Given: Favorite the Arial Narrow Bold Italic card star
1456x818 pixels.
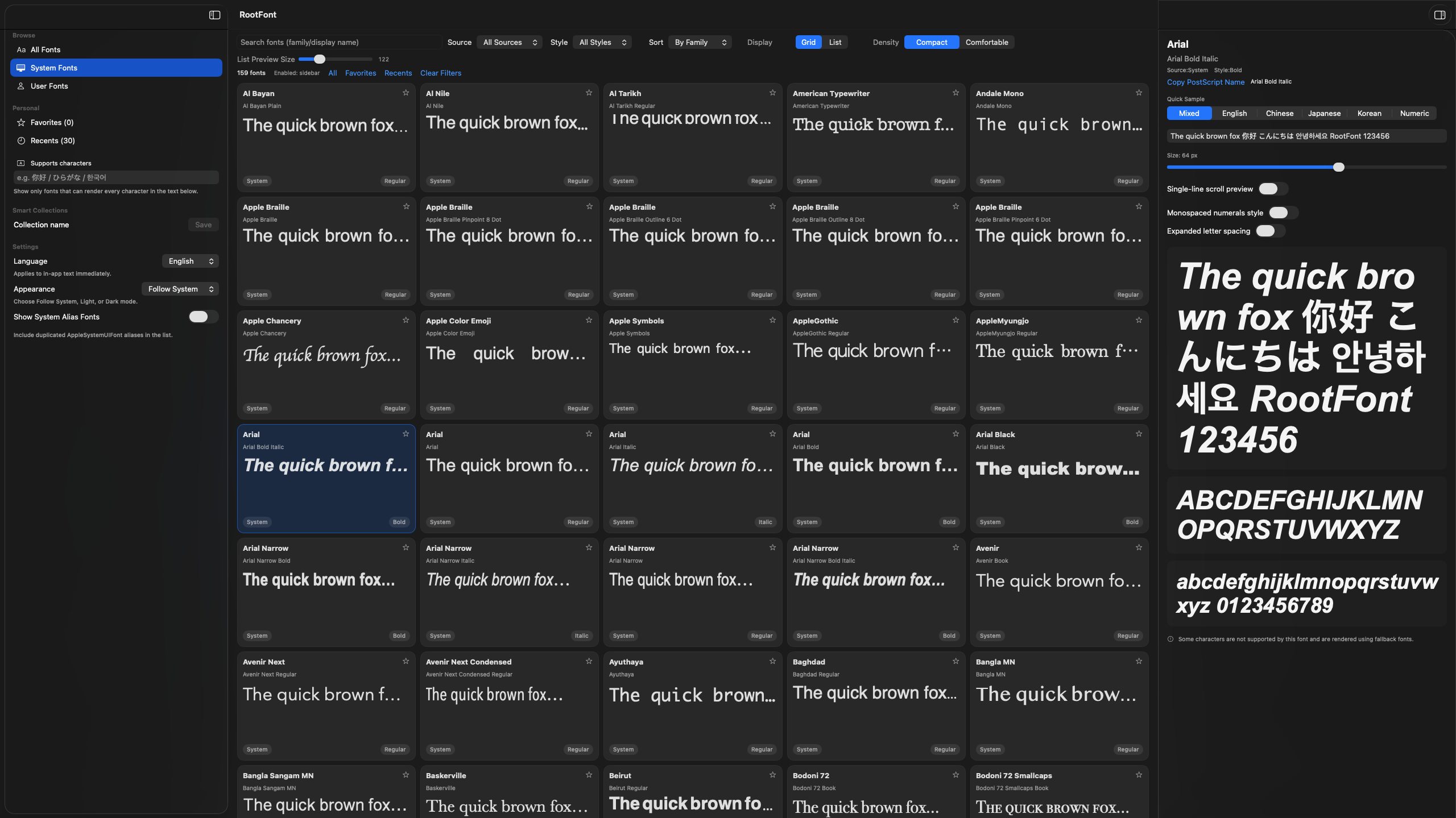Looking at the screenshot, I should [955, 547].
